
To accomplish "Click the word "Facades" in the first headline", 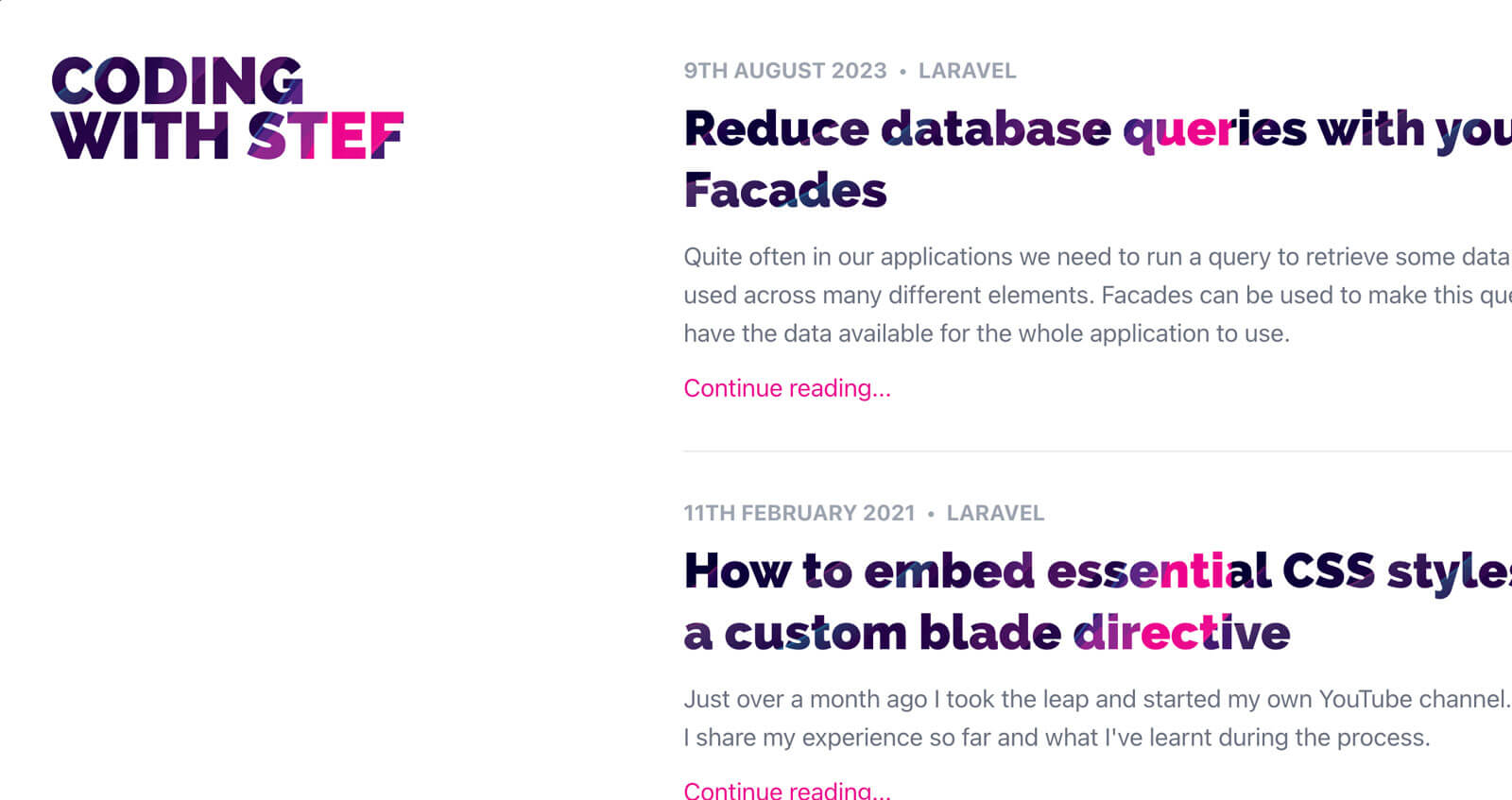I will tap(785, 191).
